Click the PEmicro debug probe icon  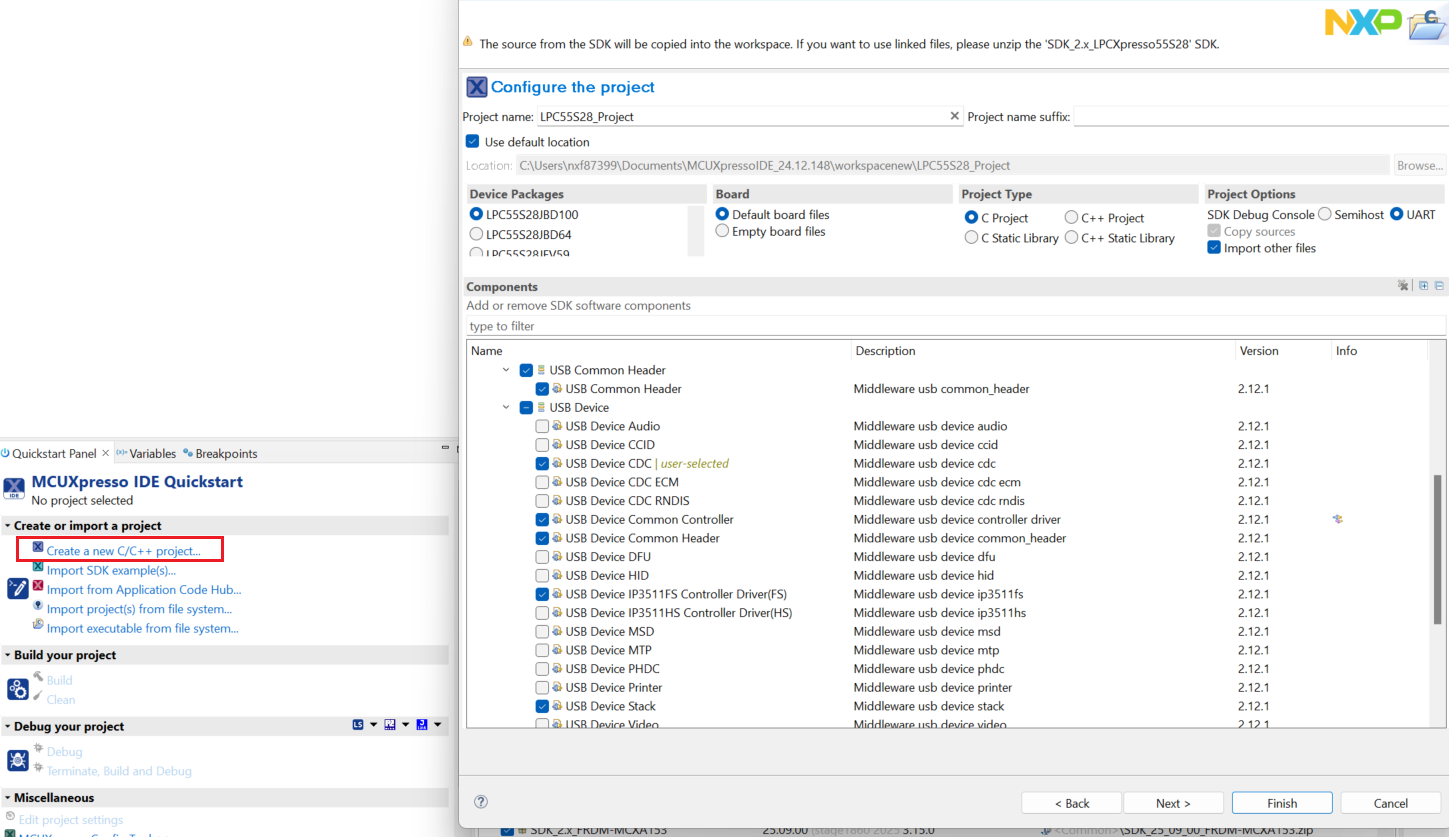(390, 724)
